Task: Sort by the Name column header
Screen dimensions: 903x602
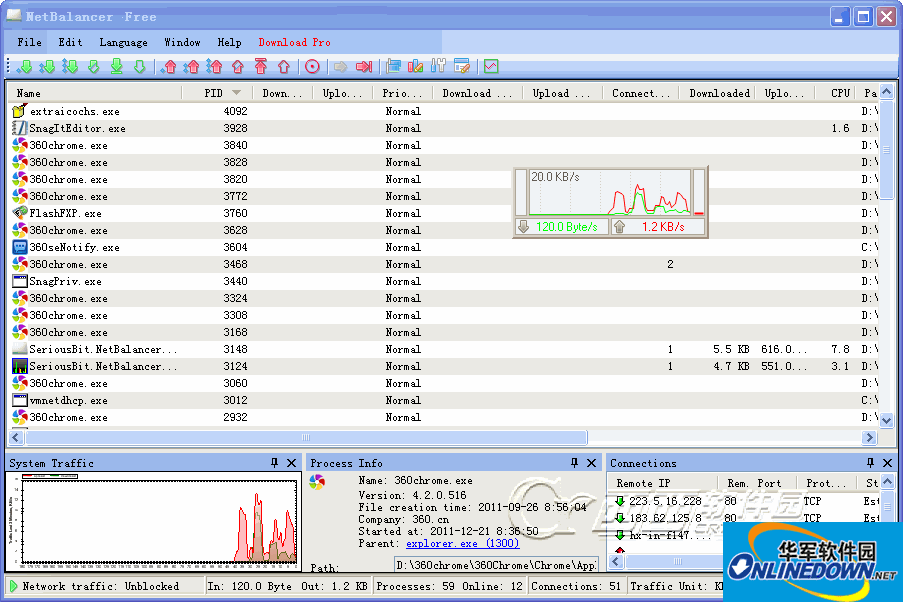Action: 95,93
